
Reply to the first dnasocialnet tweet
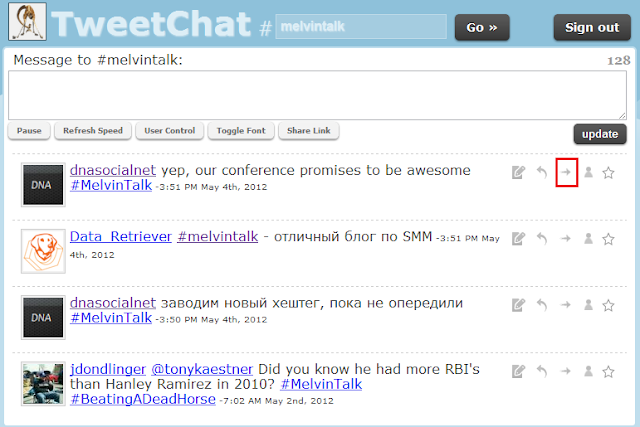click(x=542, y=172)
